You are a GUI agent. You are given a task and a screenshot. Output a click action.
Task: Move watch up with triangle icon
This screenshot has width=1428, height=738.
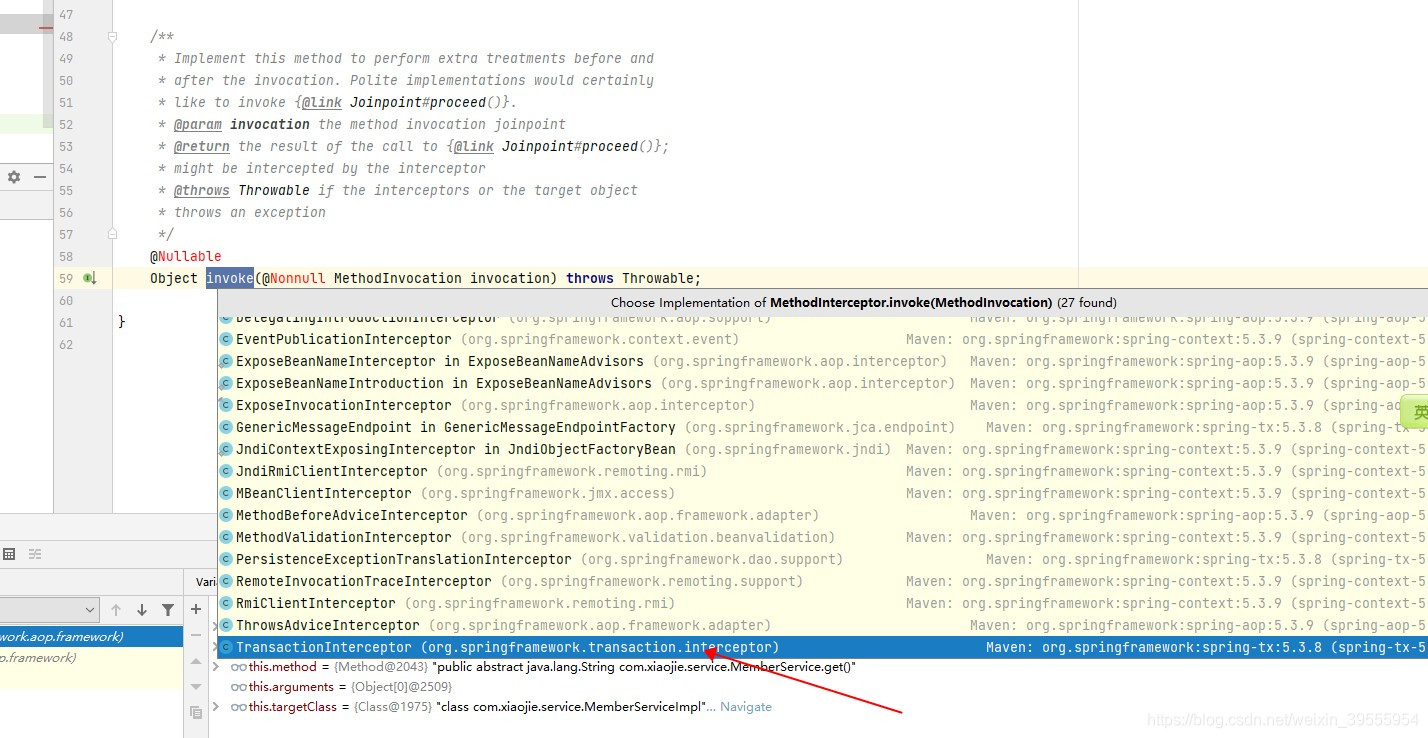[196, 661]
